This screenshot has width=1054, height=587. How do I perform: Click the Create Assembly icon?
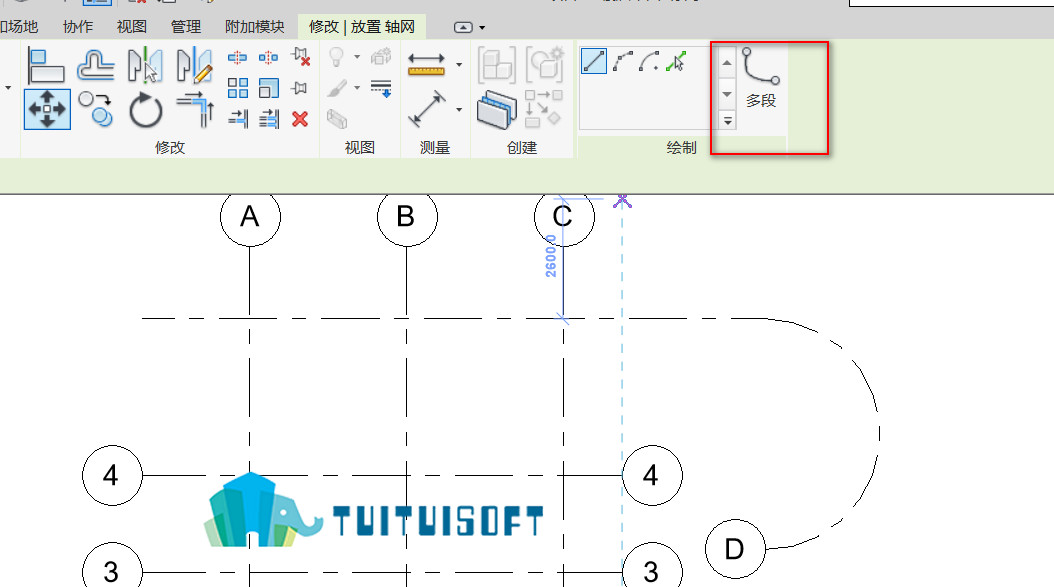click(x=497, y=65)
